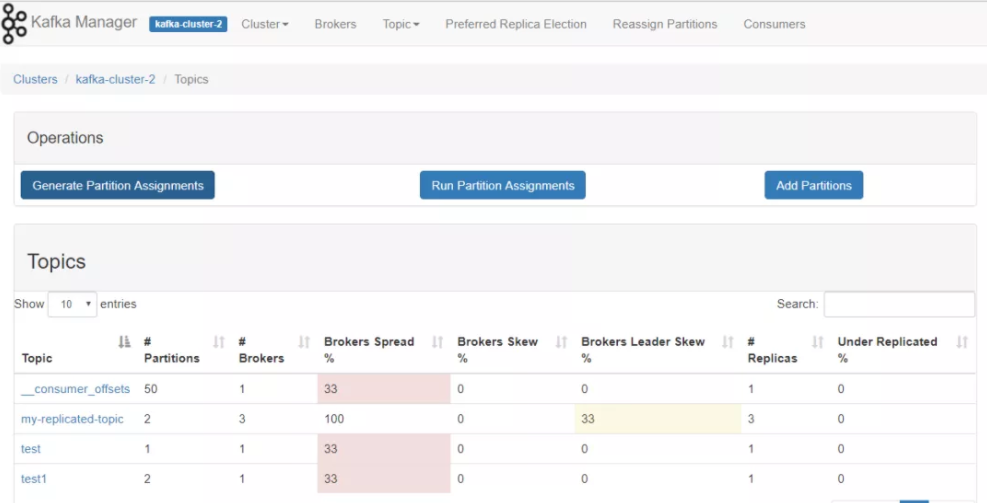Click the Kafka Manager logo icon
Screen dimensions: 987x503
(x=14, y=24)
